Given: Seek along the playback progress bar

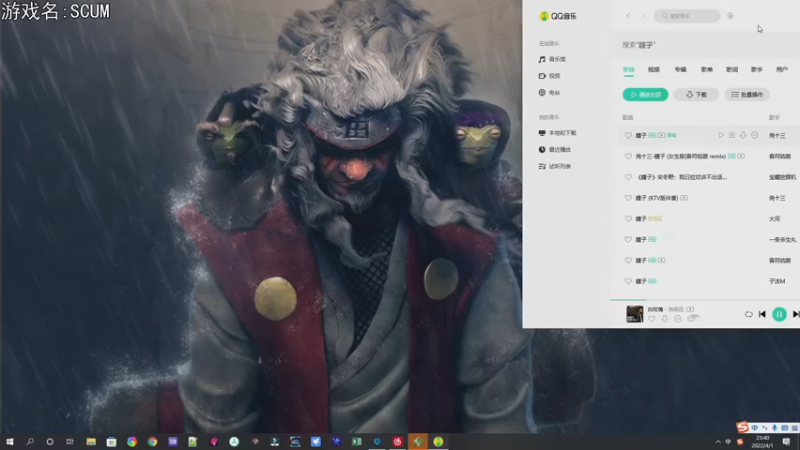Looking at the screenshot, I should (x=705, y=300).
